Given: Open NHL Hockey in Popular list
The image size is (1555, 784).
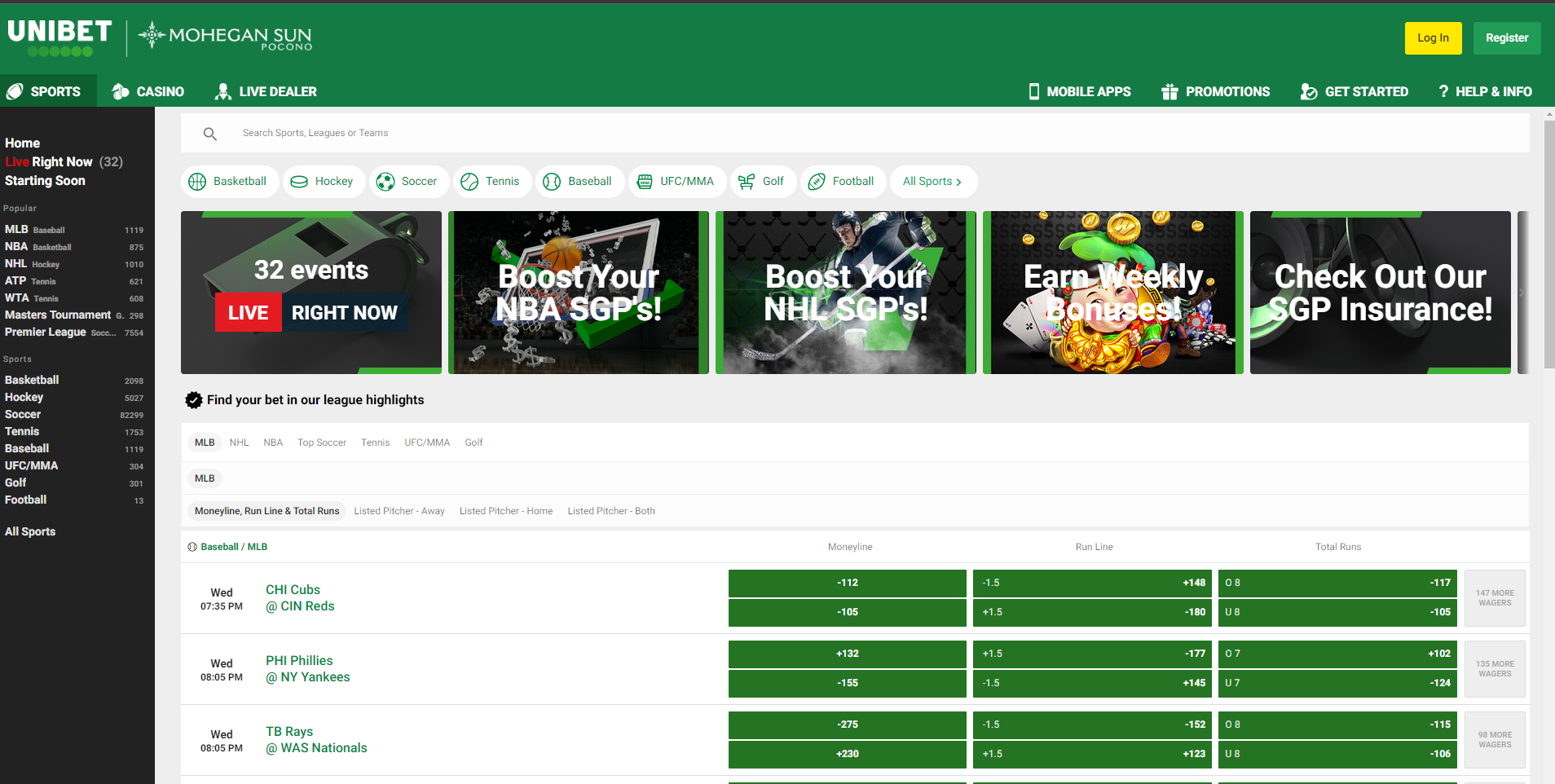Looking at the screenshot, I should click(x=74, y=264).
